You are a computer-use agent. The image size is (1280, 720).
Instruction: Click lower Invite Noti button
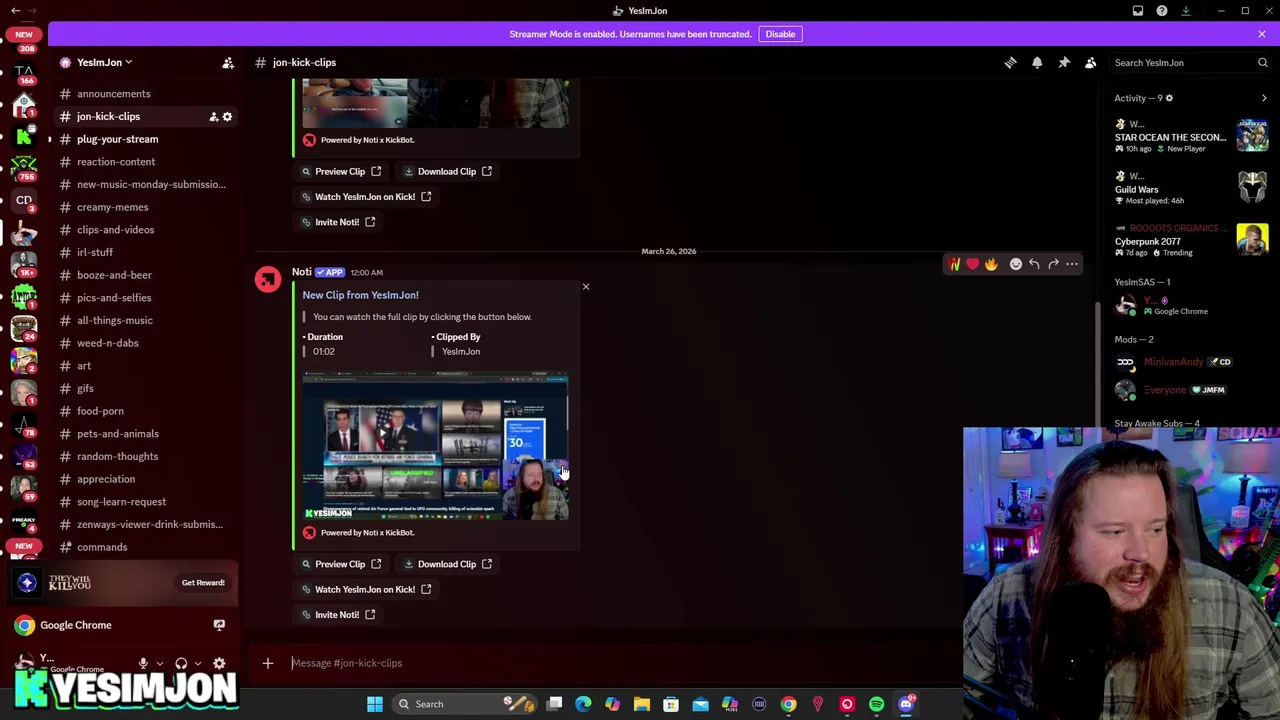(x=339, y=615)
